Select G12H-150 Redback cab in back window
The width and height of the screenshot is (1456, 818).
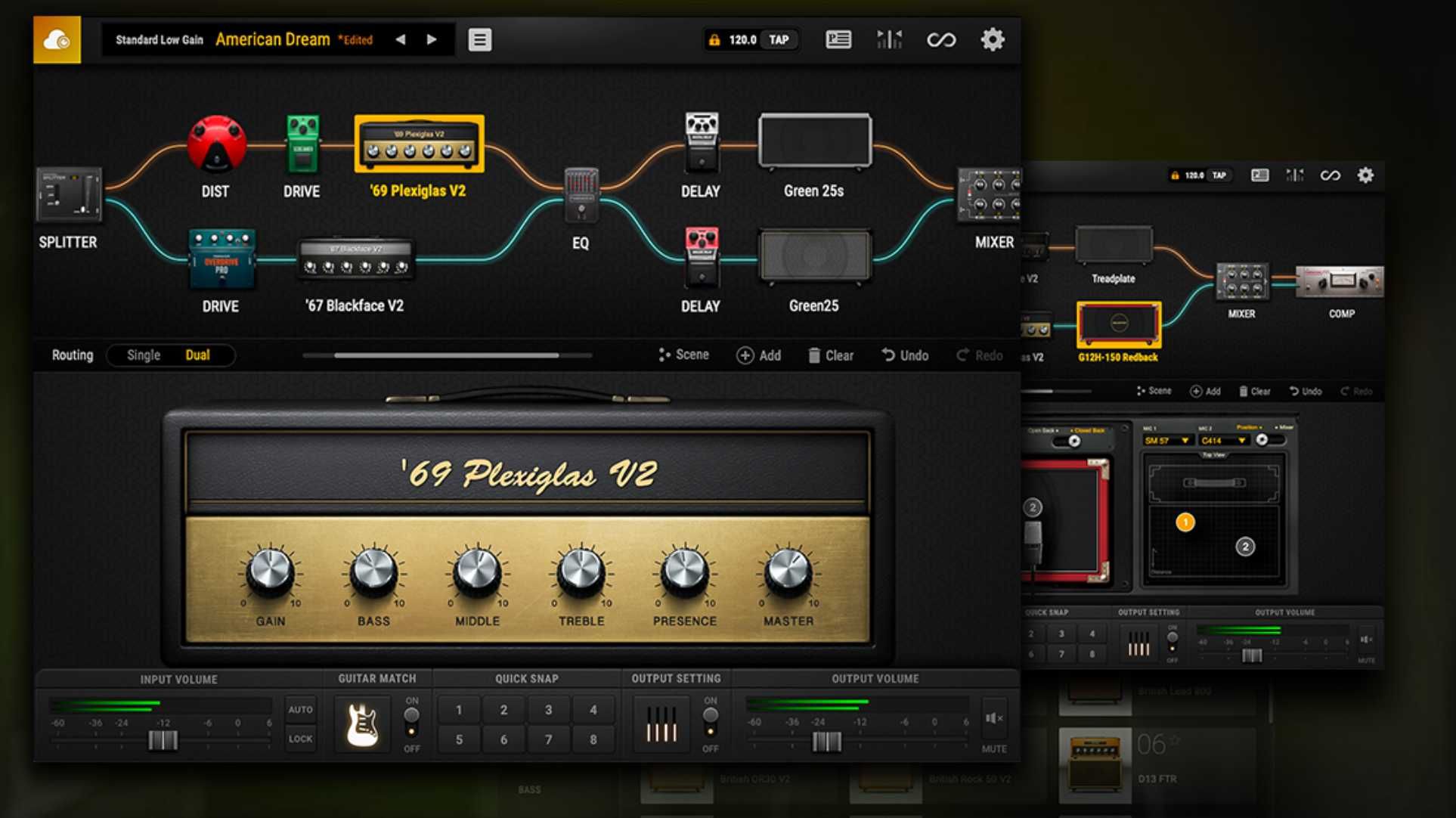(1119, 324)
